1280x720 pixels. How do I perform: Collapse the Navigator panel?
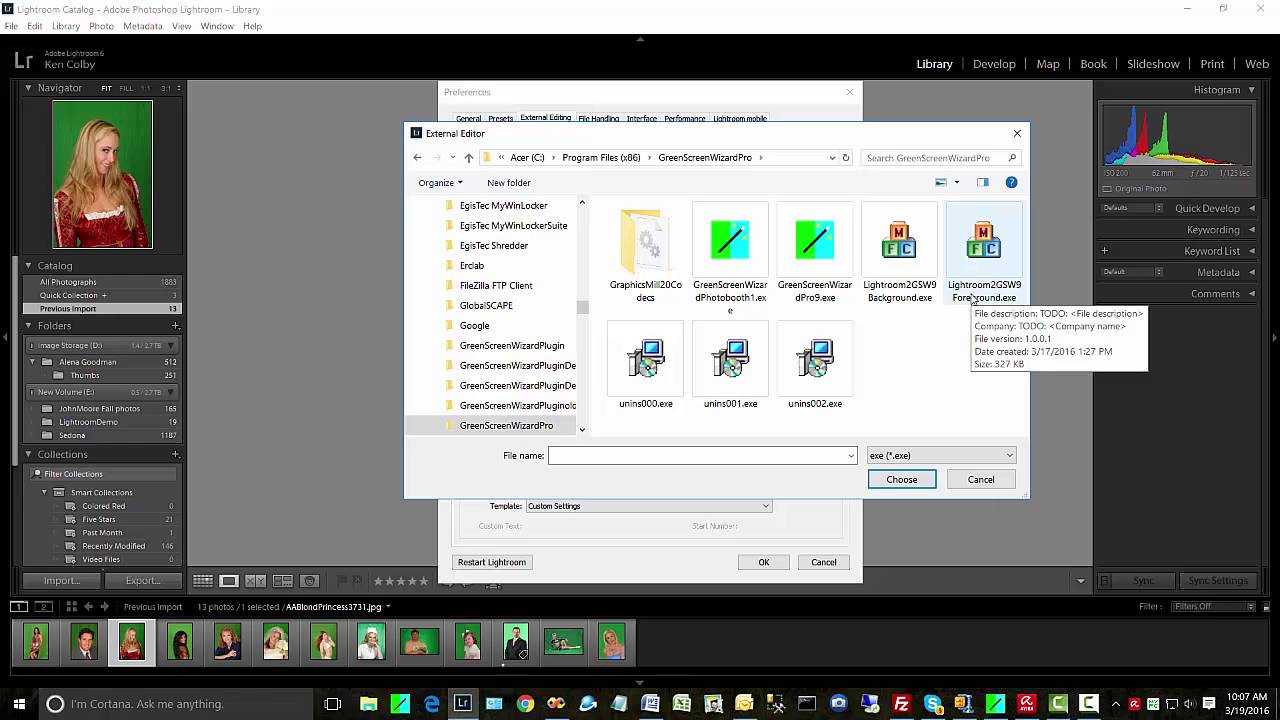[x=28, y=88]
